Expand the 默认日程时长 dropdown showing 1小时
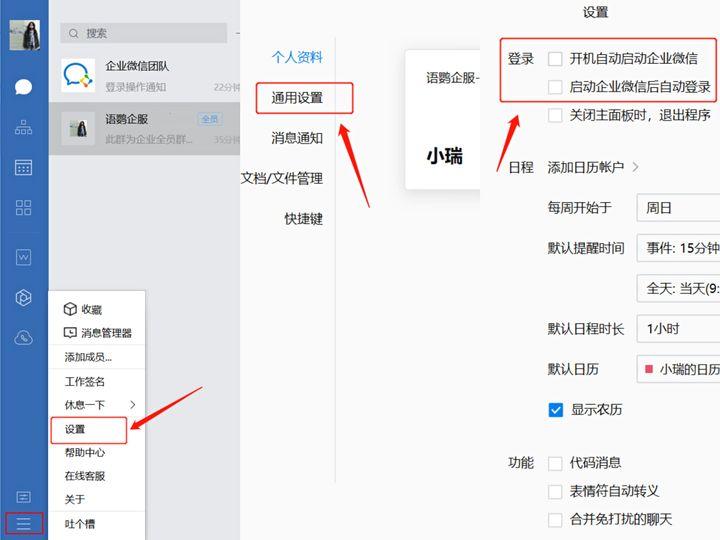 (678, 328)
